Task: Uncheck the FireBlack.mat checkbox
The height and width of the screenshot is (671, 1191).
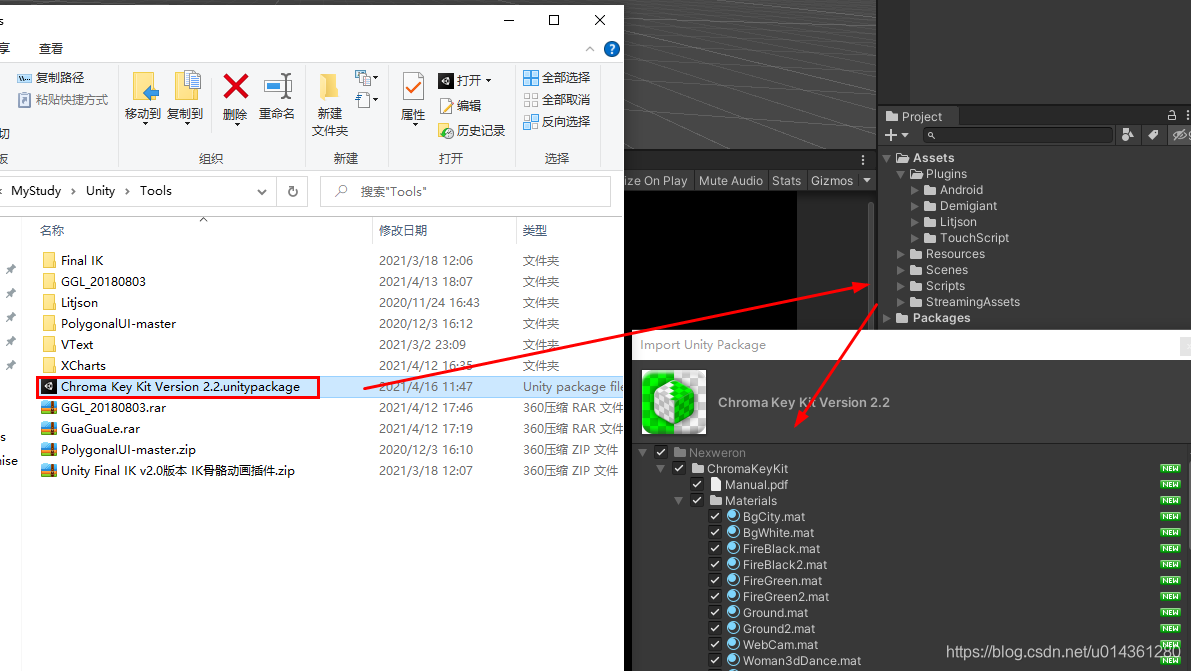Action: 715,548
